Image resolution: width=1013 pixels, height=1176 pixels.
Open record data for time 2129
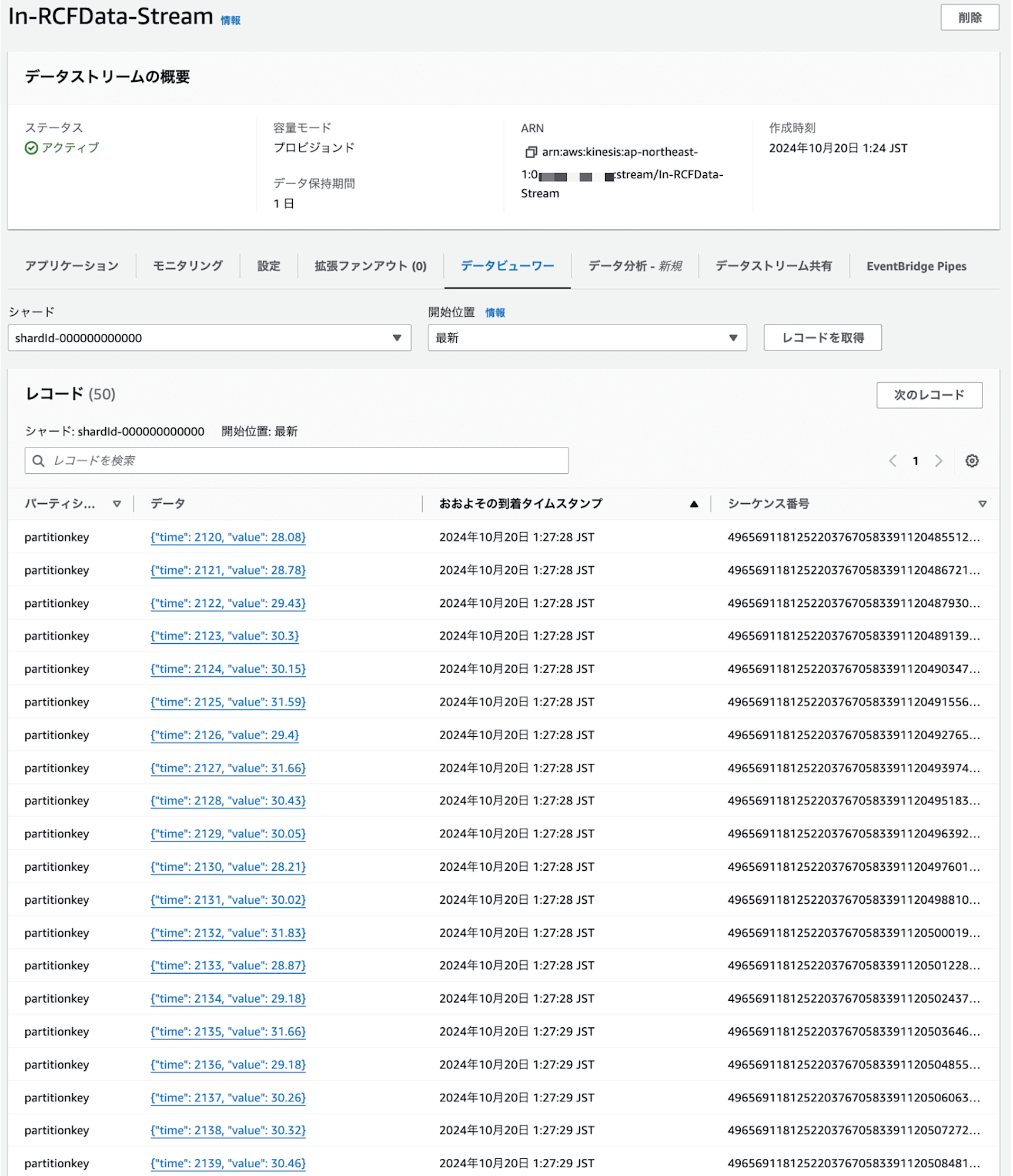[228, 834]
